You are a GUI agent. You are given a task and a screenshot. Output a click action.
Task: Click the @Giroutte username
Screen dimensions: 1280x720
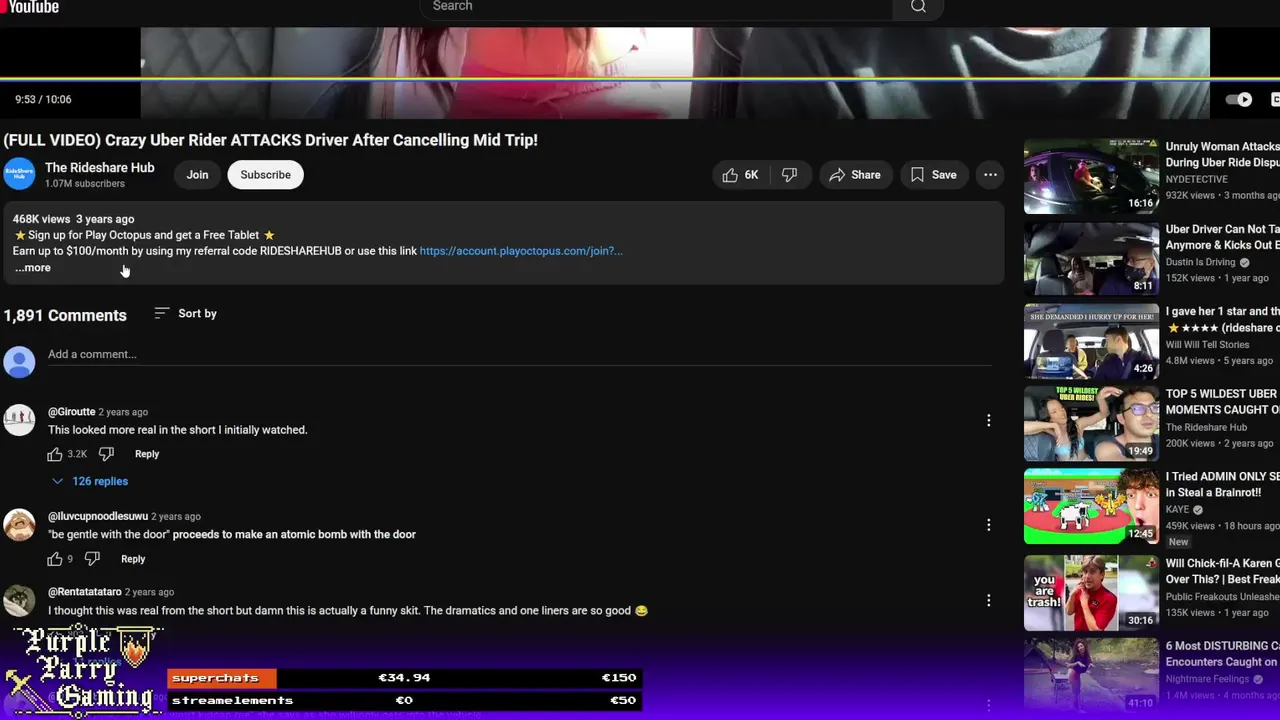pos(72,412)
